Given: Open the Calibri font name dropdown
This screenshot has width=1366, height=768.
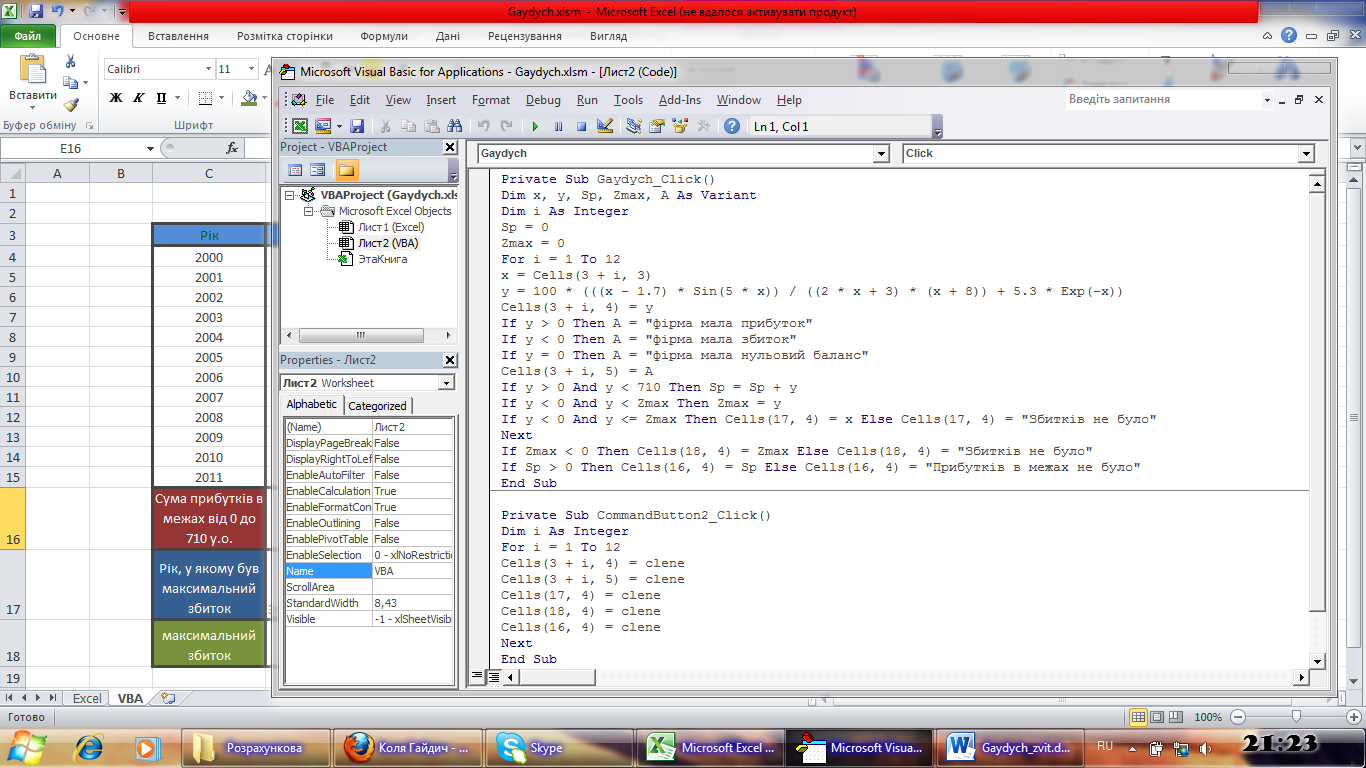Looking at the screenshot, I should pos(208,69).
